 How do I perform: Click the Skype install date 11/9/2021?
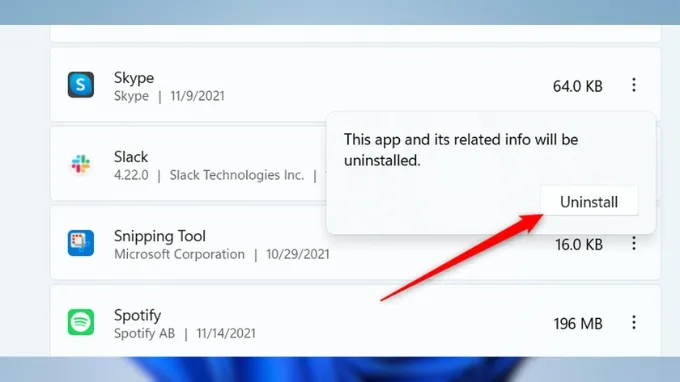click(197, 96)
